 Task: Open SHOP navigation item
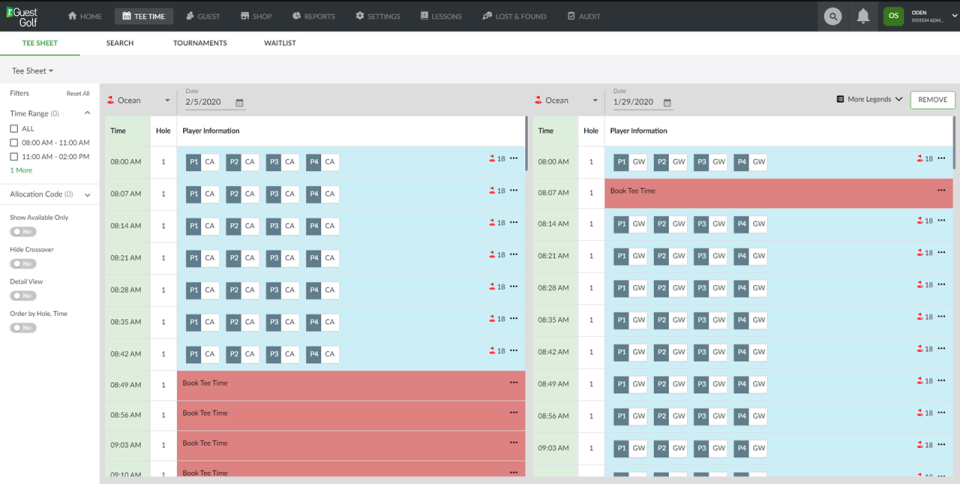[256, 17]
